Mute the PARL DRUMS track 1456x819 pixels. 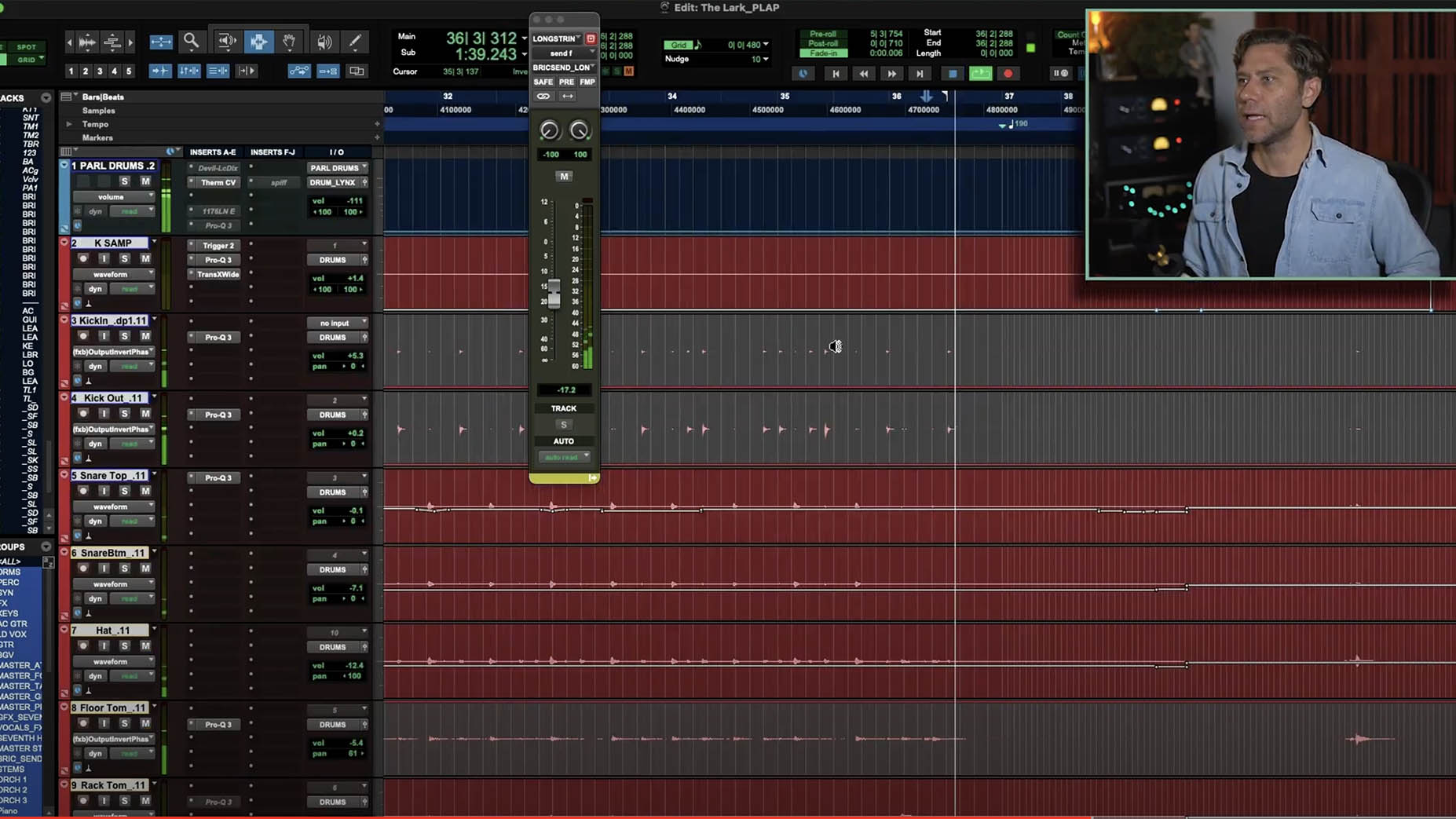145,181
